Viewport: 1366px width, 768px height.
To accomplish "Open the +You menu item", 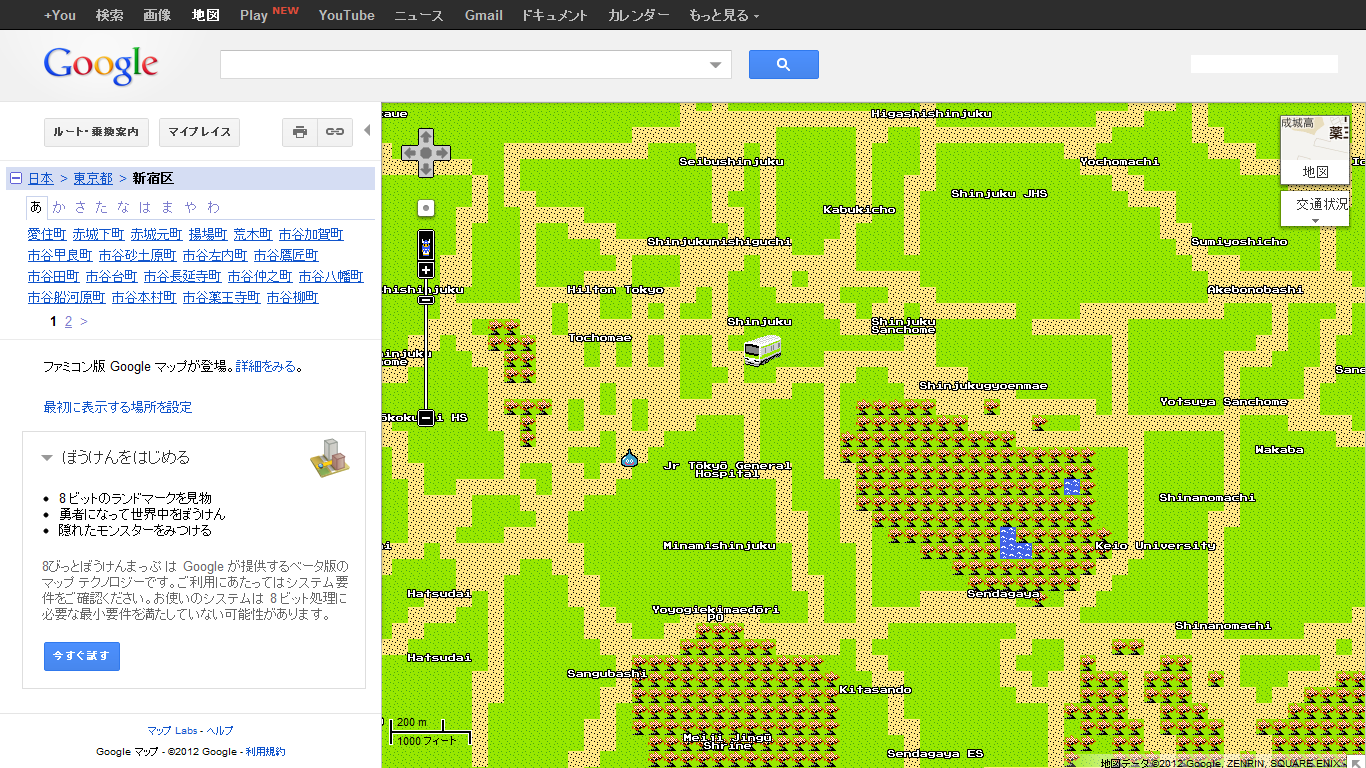I will (x=60, y=15).
